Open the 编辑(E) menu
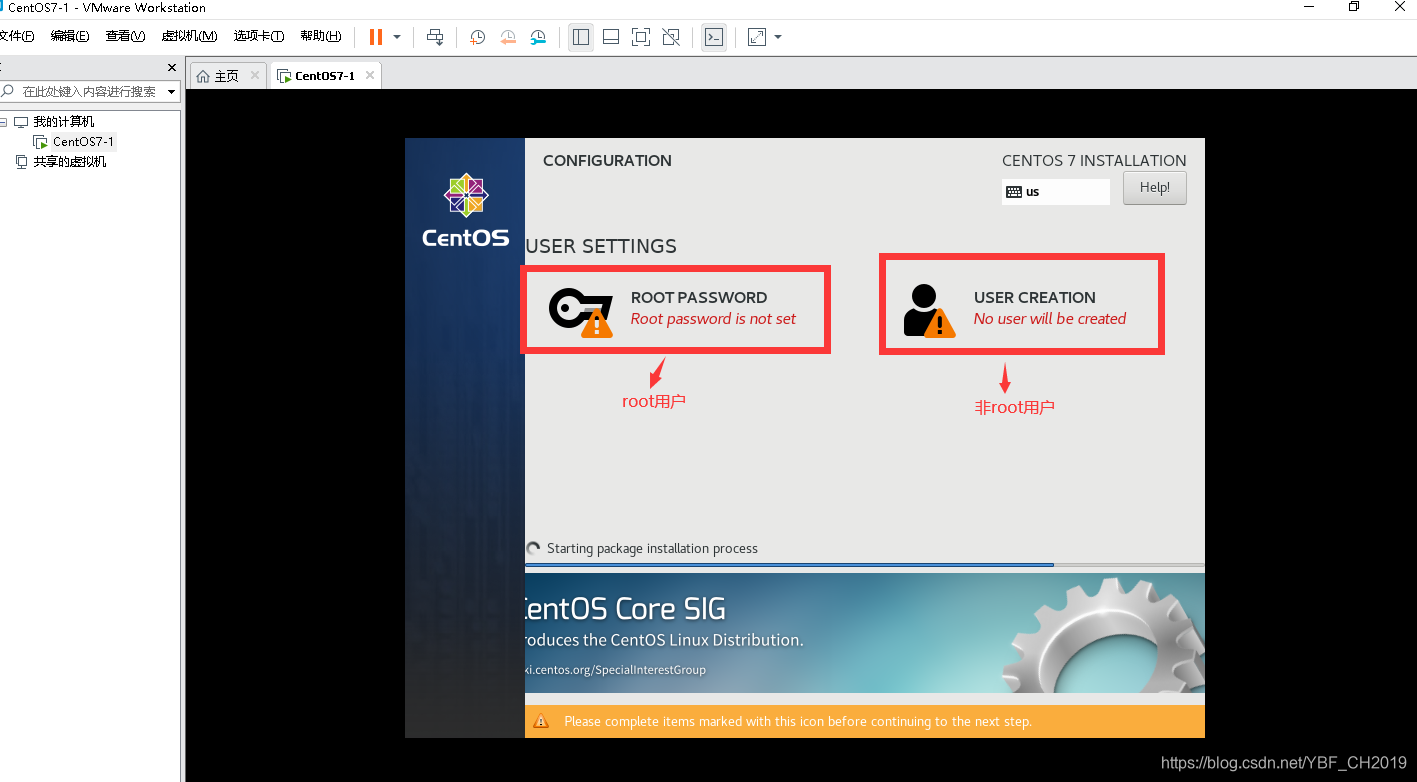 pyautogui.click(x=69, y=36)
